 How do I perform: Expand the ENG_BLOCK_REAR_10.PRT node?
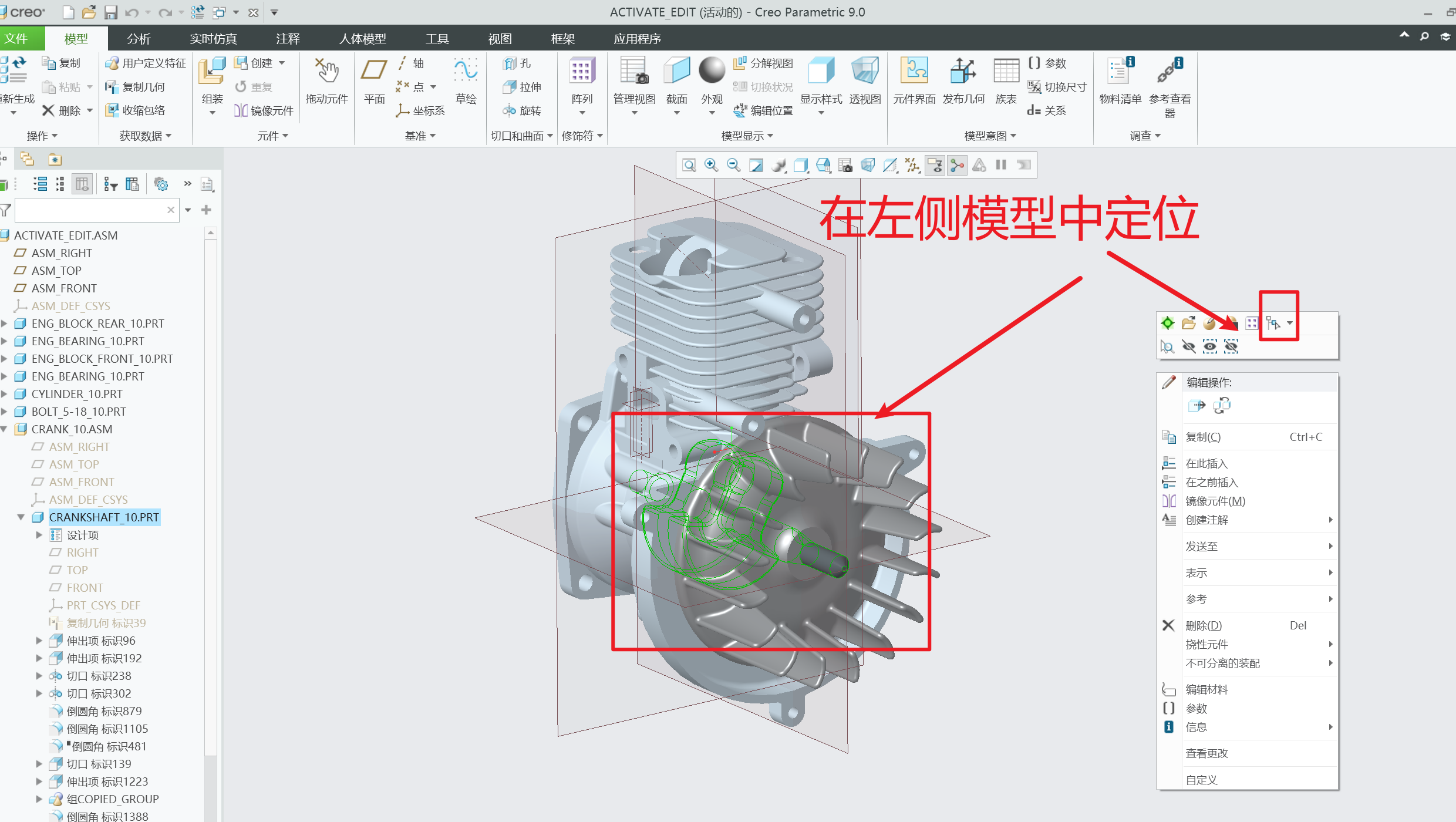[x=5, y=324]
